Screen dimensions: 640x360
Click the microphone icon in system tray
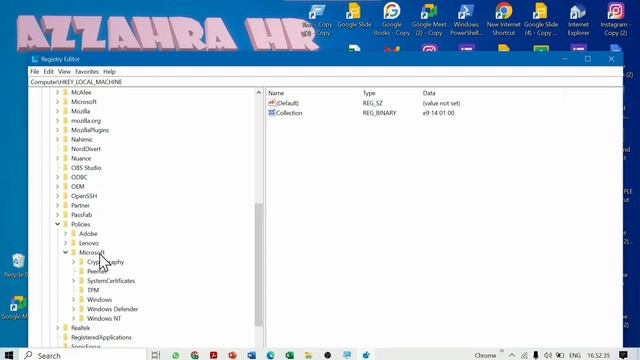[536, 356]
